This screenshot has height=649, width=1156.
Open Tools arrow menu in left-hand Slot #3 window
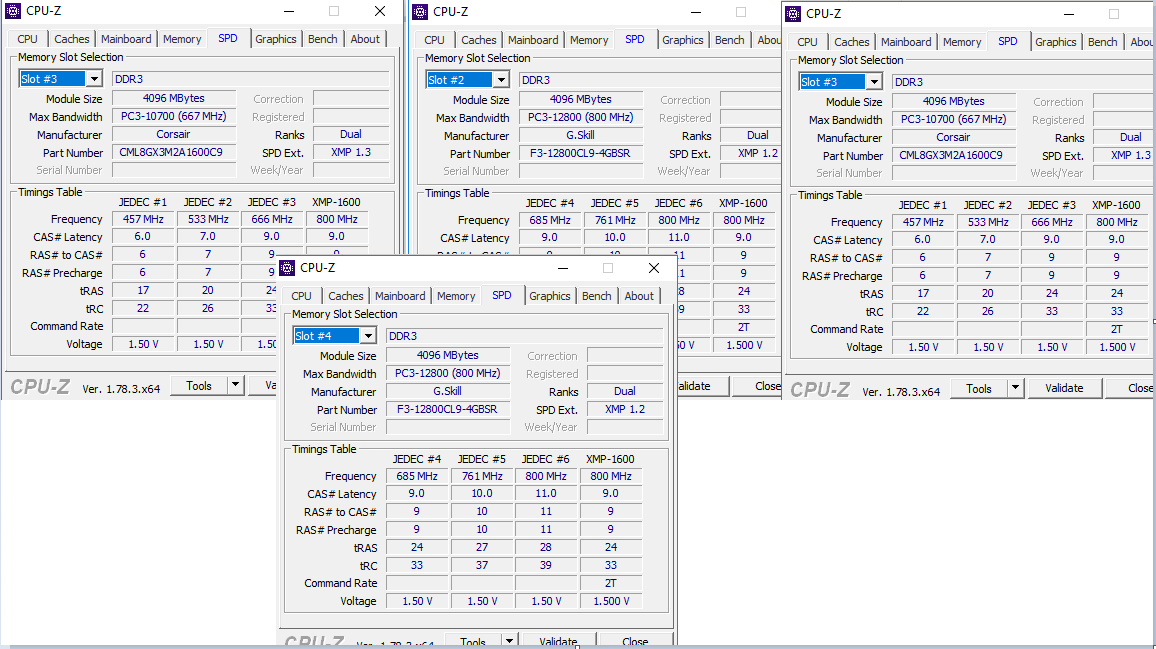(235, 385)
